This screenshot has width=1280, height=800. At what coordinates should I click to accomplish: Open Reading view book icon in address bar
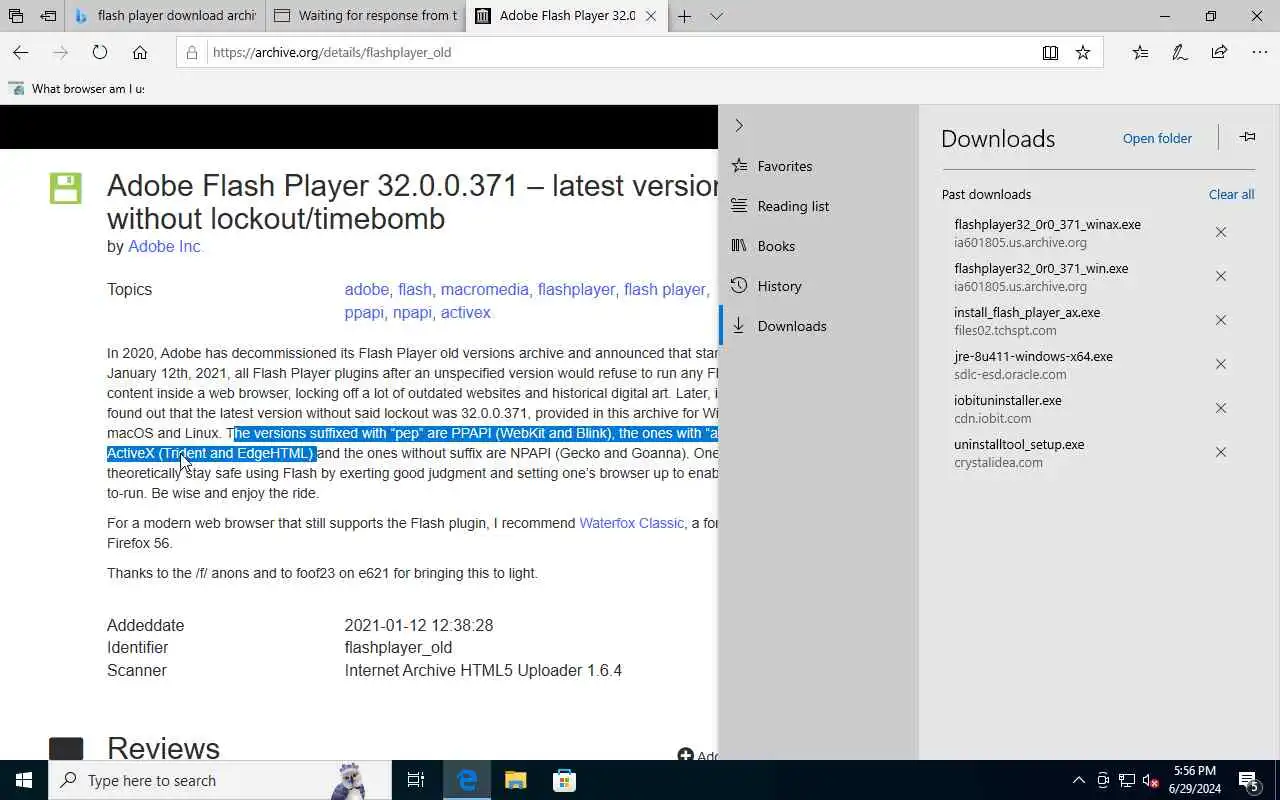pos(1050,52)
